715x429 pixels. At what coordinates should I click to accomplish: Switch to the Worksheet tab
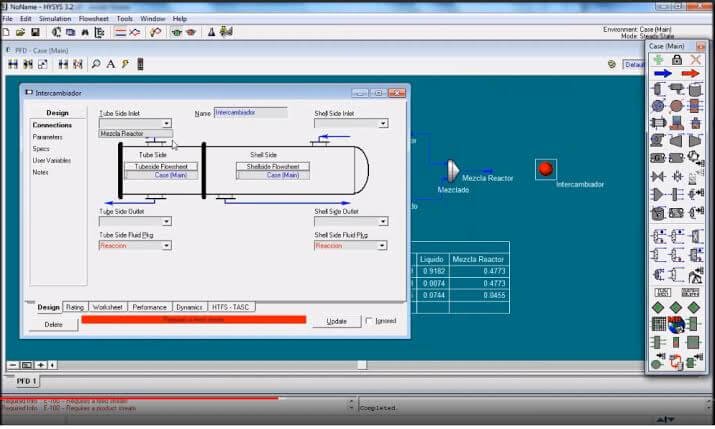click(x=108, y=307)
